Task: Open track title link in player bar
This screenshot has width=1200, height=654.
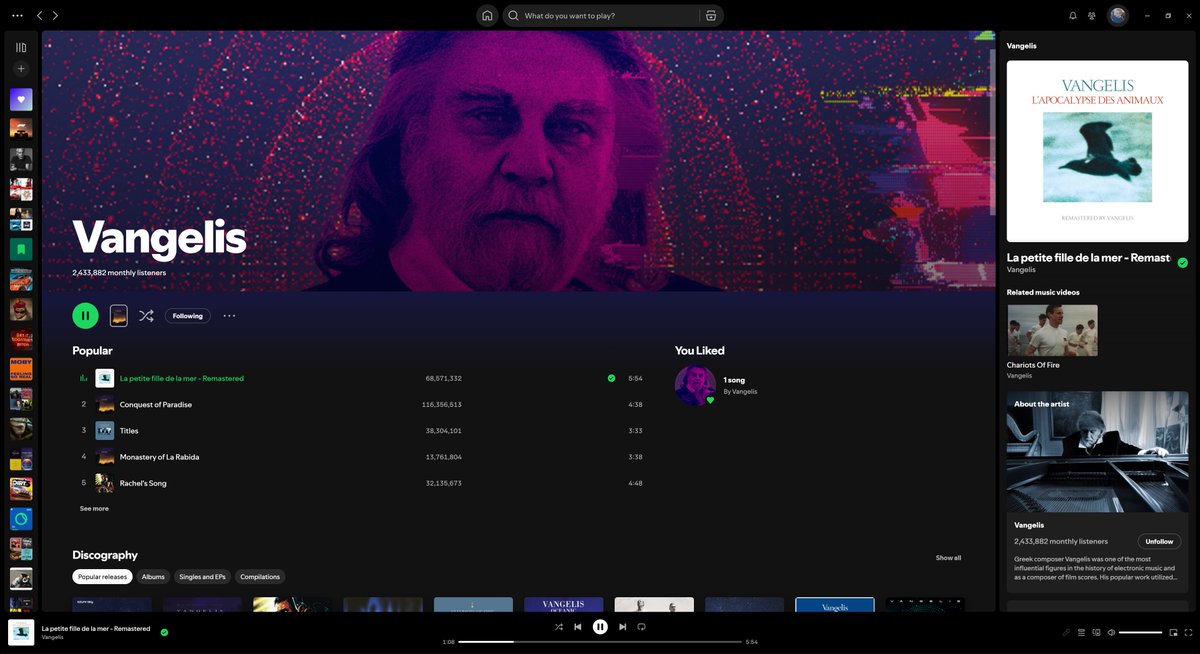Action: pos(96,628)
